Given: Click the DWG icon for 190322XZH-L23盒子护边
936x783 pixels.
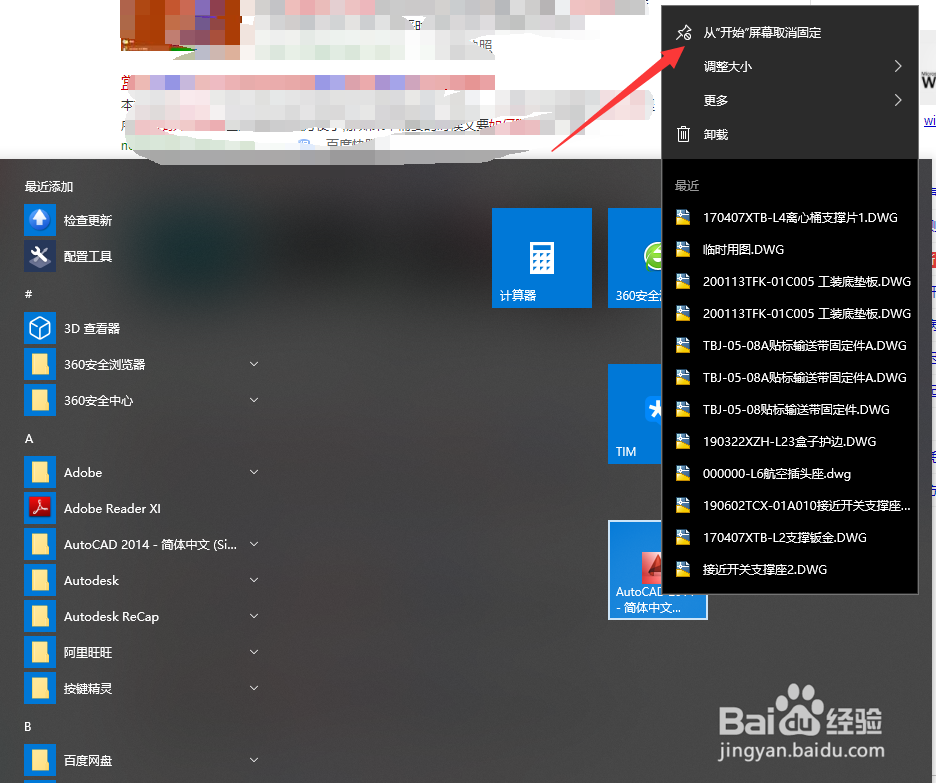Looking at the screenshot, I should click(683, 441).
